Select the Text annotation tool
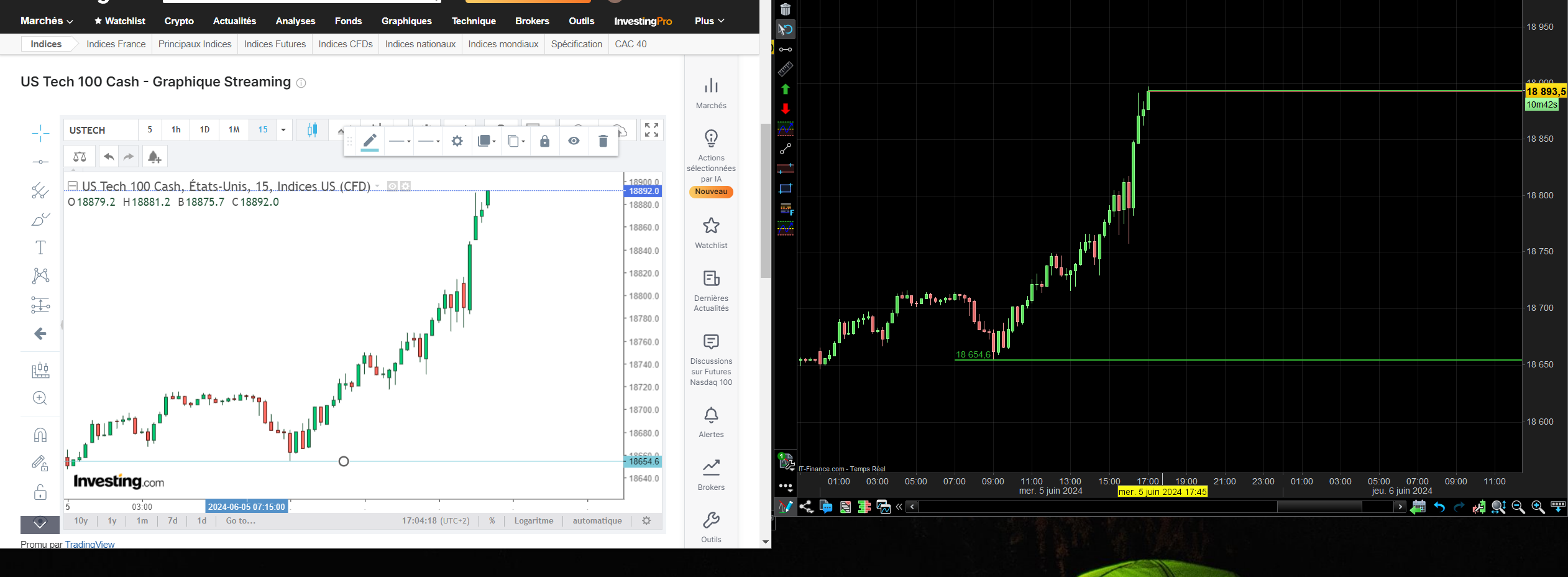 pyautogui.click(x=40, y=247)
